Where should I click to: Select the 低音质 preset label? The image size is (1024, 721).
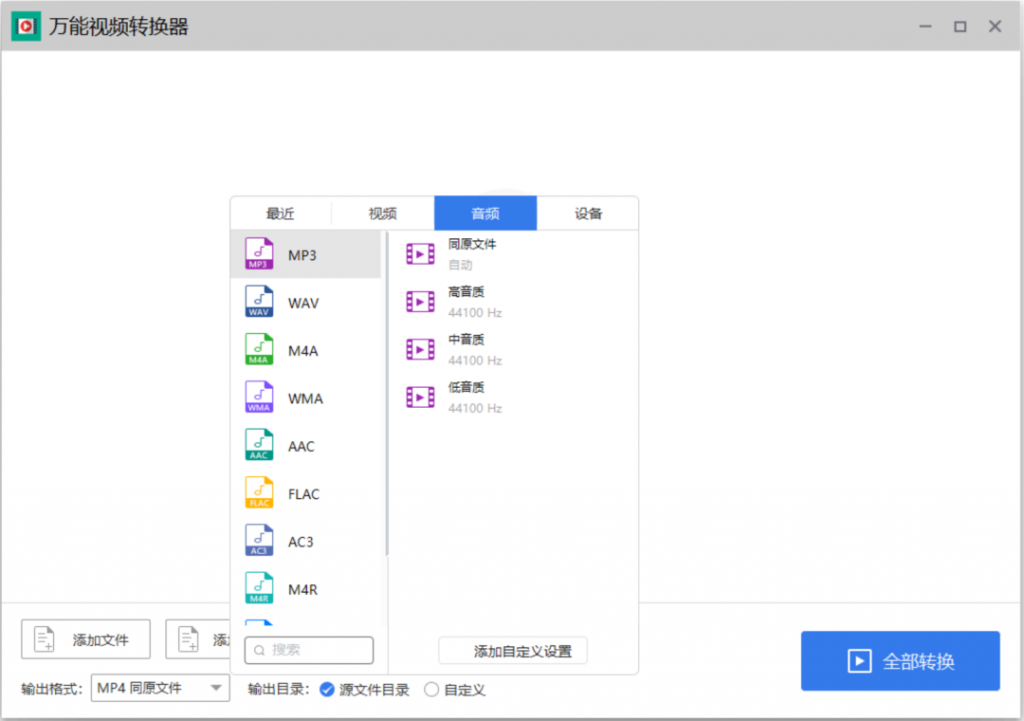click(466, 387)
